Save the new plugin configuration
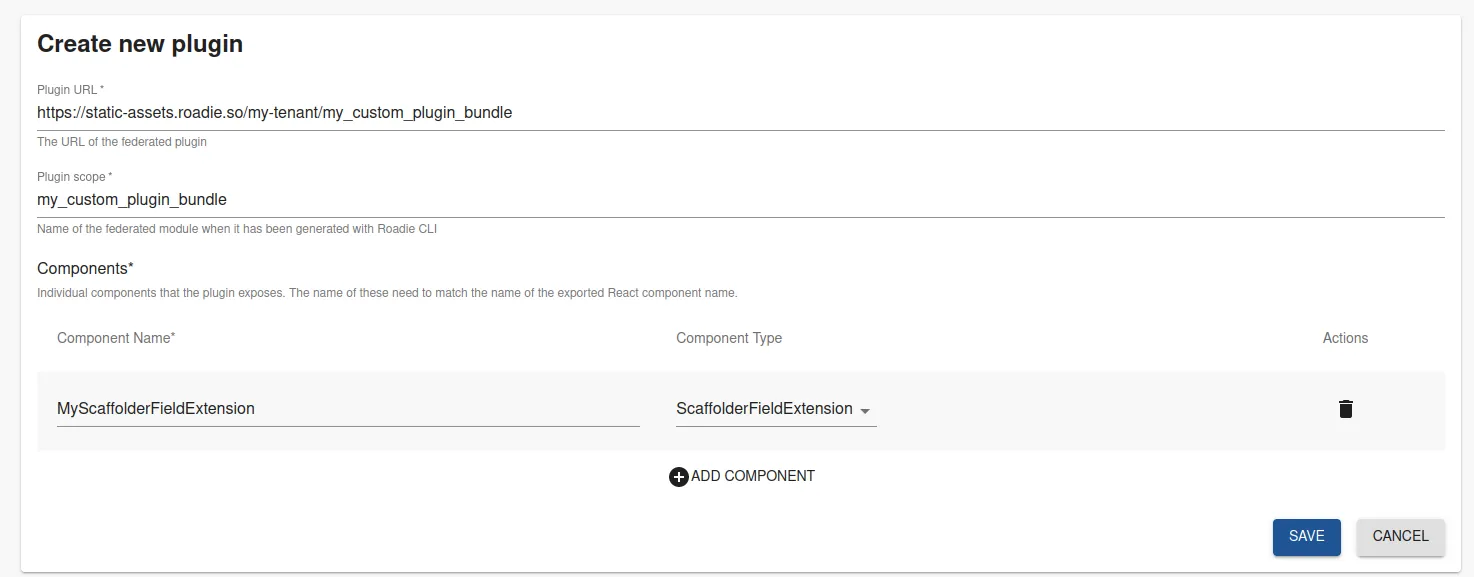 pos(1306,536)
